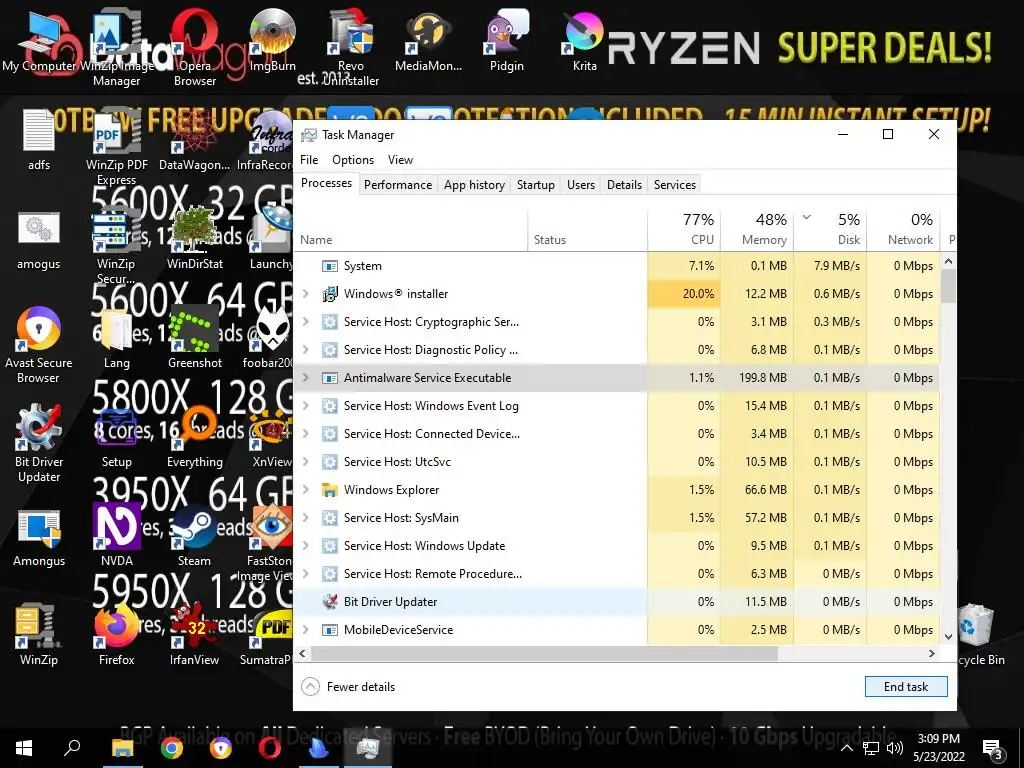Sort processes by Name column header

(x=410, y=230)
